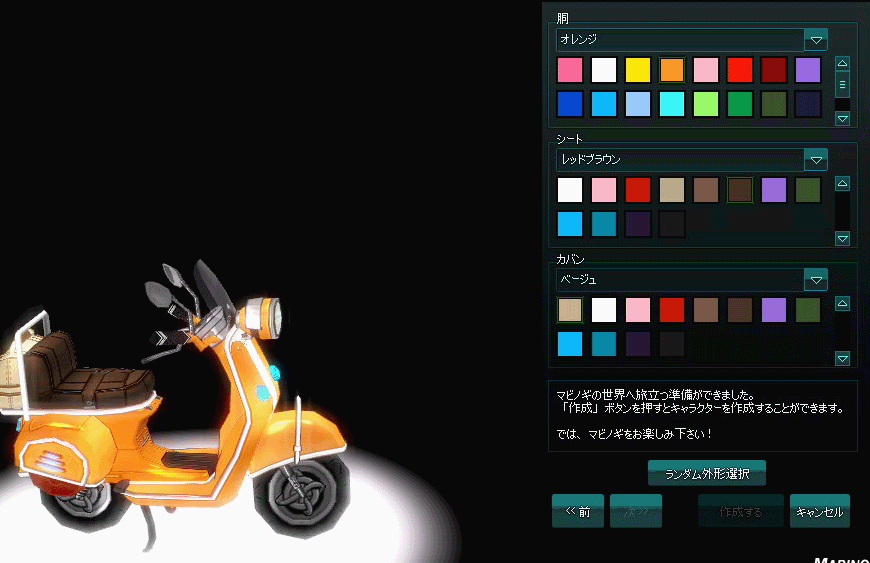The width and height of the screenshot is (870, 563).
Task: Pick the pink swatch in カバン section
Action: (x=638, y=310)
